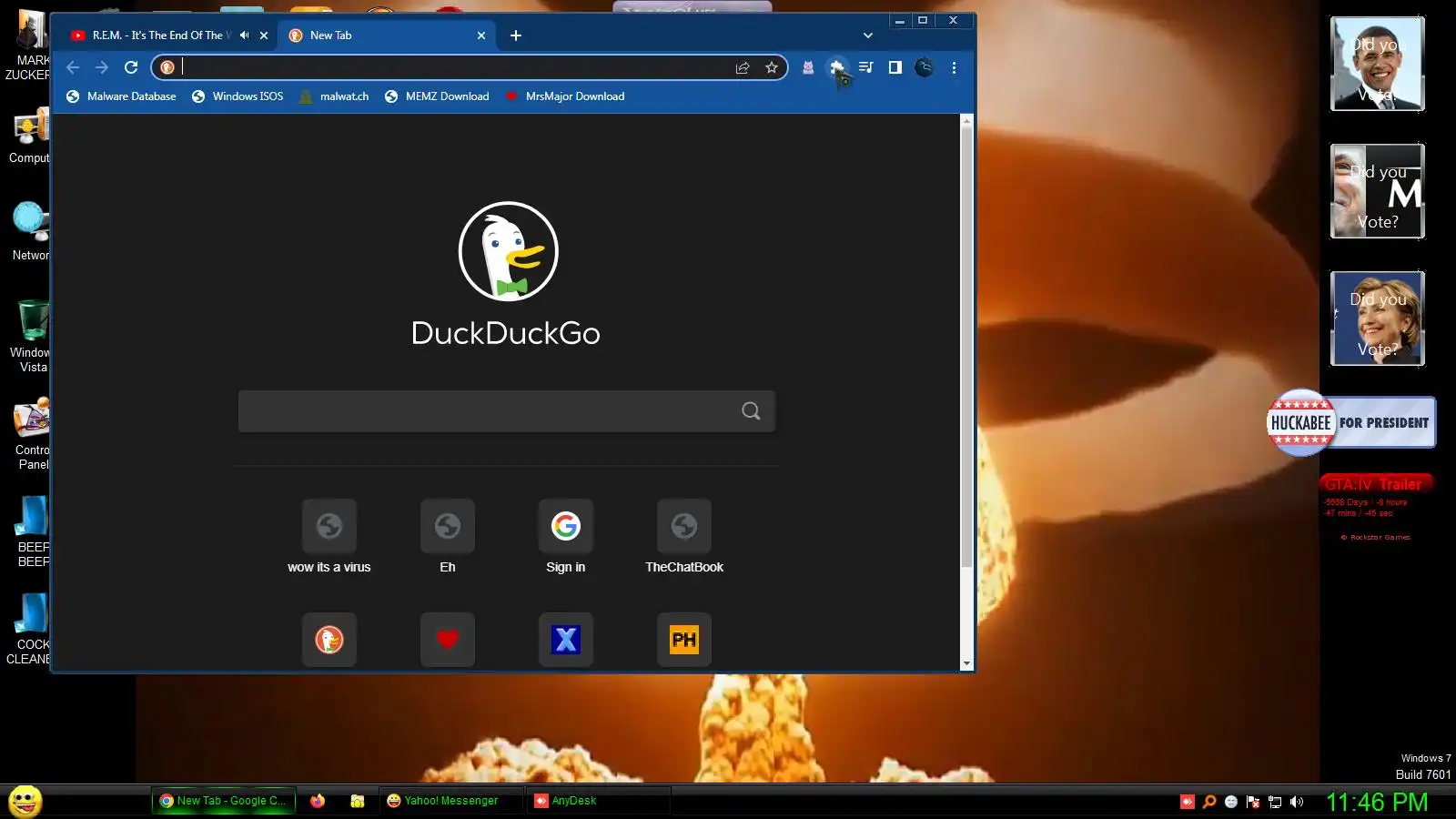
Task: Open the Chrome profile avatar
Action: [924, 67]
